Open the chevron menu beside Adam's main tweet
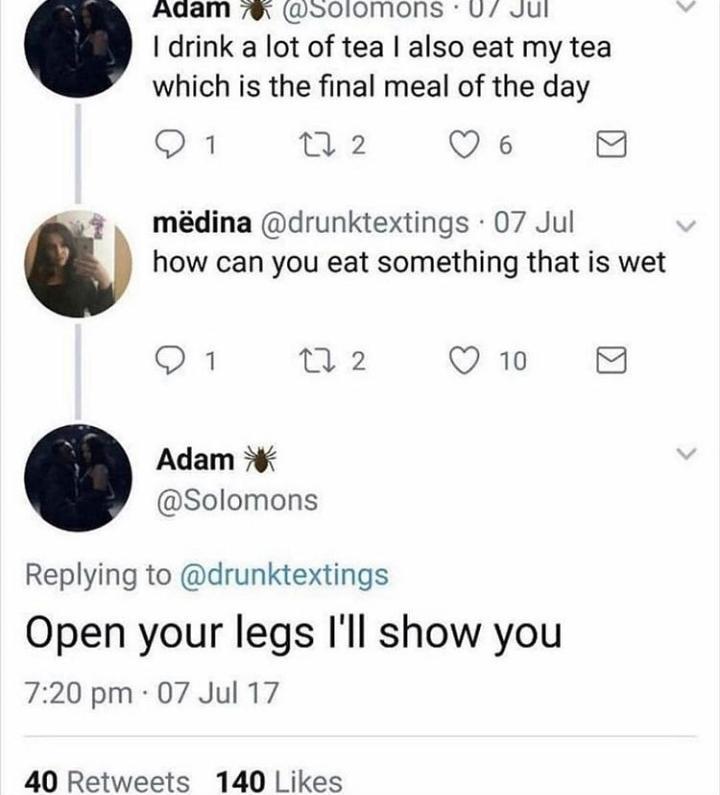Viewport: 720px width, 795px height. click(x=684, y=456)
